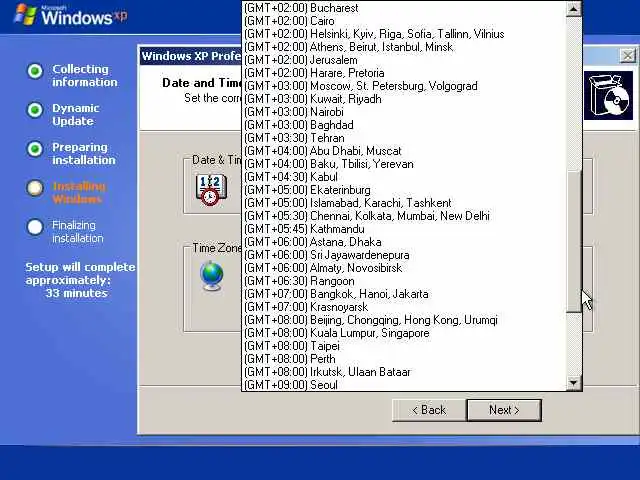Pick Moscow, St. Petersburg, Volgograd zone
The image size is (640, 480).
[x=404, y=86]
